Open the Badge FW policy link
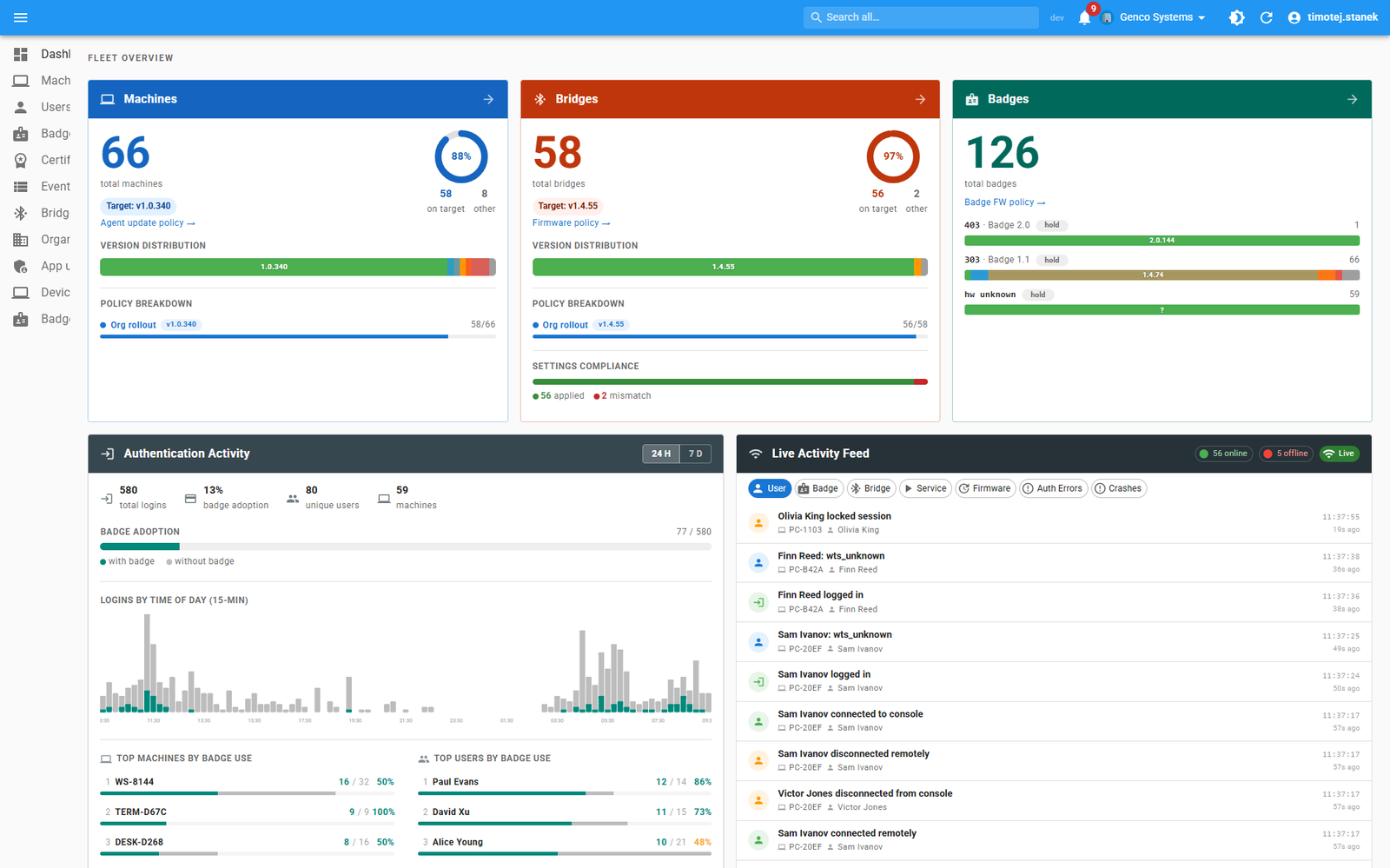The height and width of the screenshot is (868, 1390). click(1004, 202)
